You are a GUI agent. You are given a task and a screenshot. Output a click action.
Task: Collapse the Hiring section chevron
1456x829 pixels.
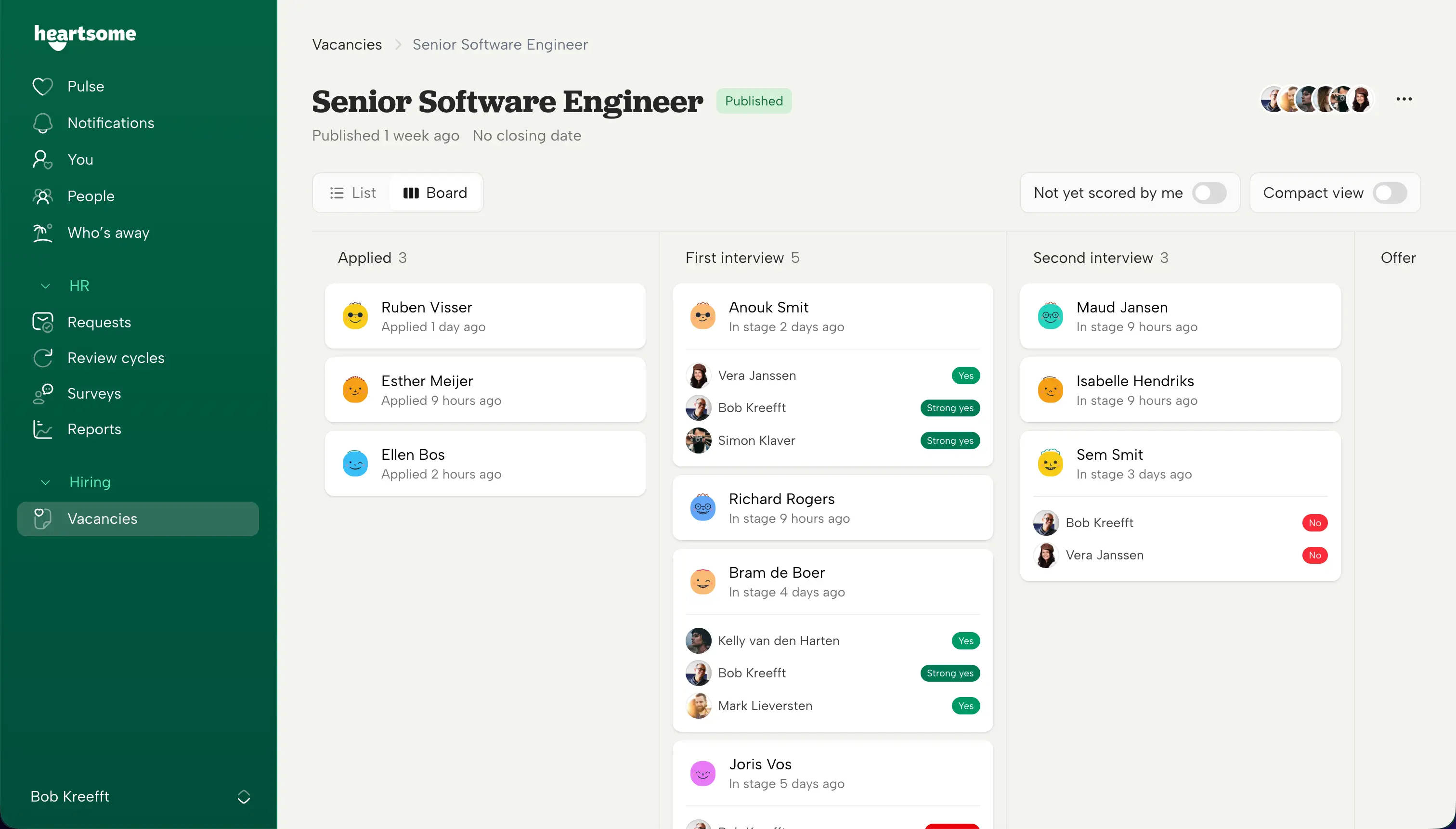pos(46,482)
